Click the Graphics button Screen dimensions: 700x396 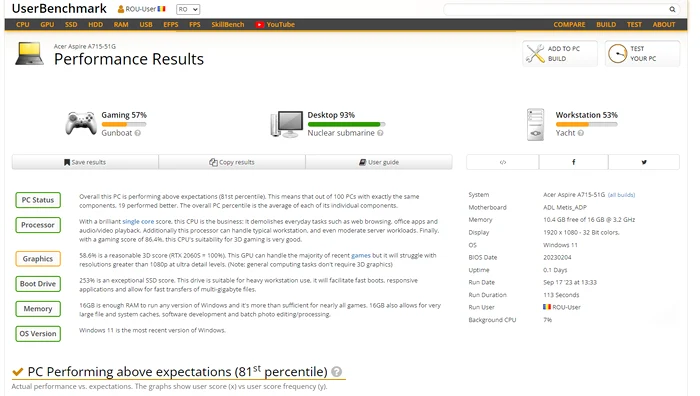38,258
